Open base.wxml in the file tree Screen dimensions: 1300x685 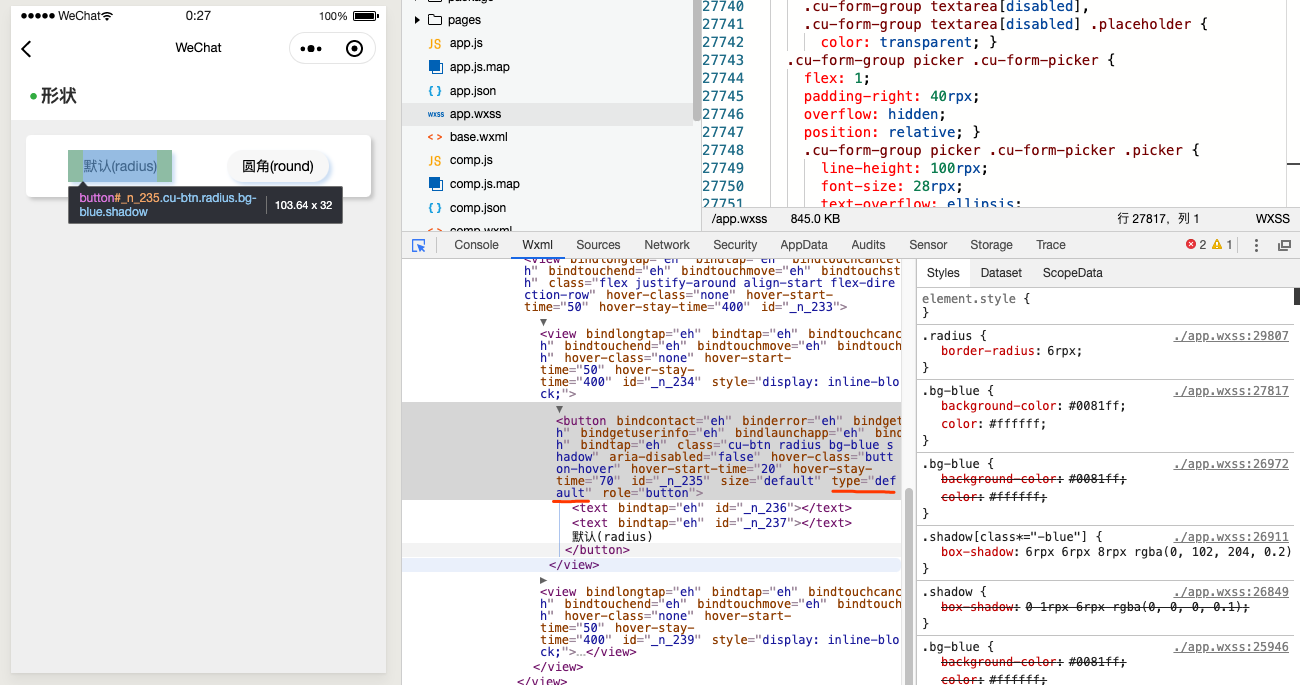click(478, 137)
